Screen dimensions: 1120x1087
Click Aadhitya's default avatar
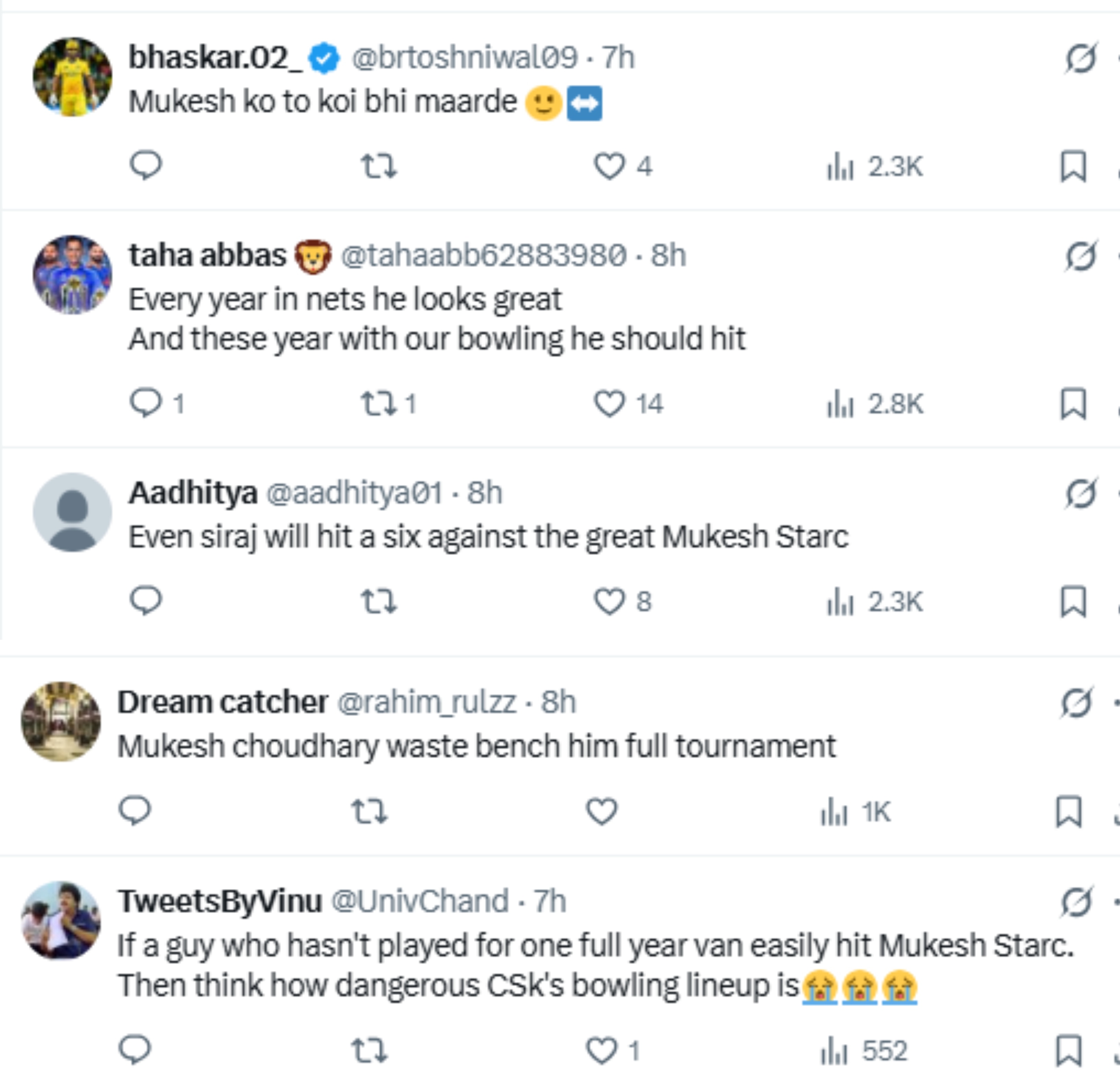[x=72, y=512]
